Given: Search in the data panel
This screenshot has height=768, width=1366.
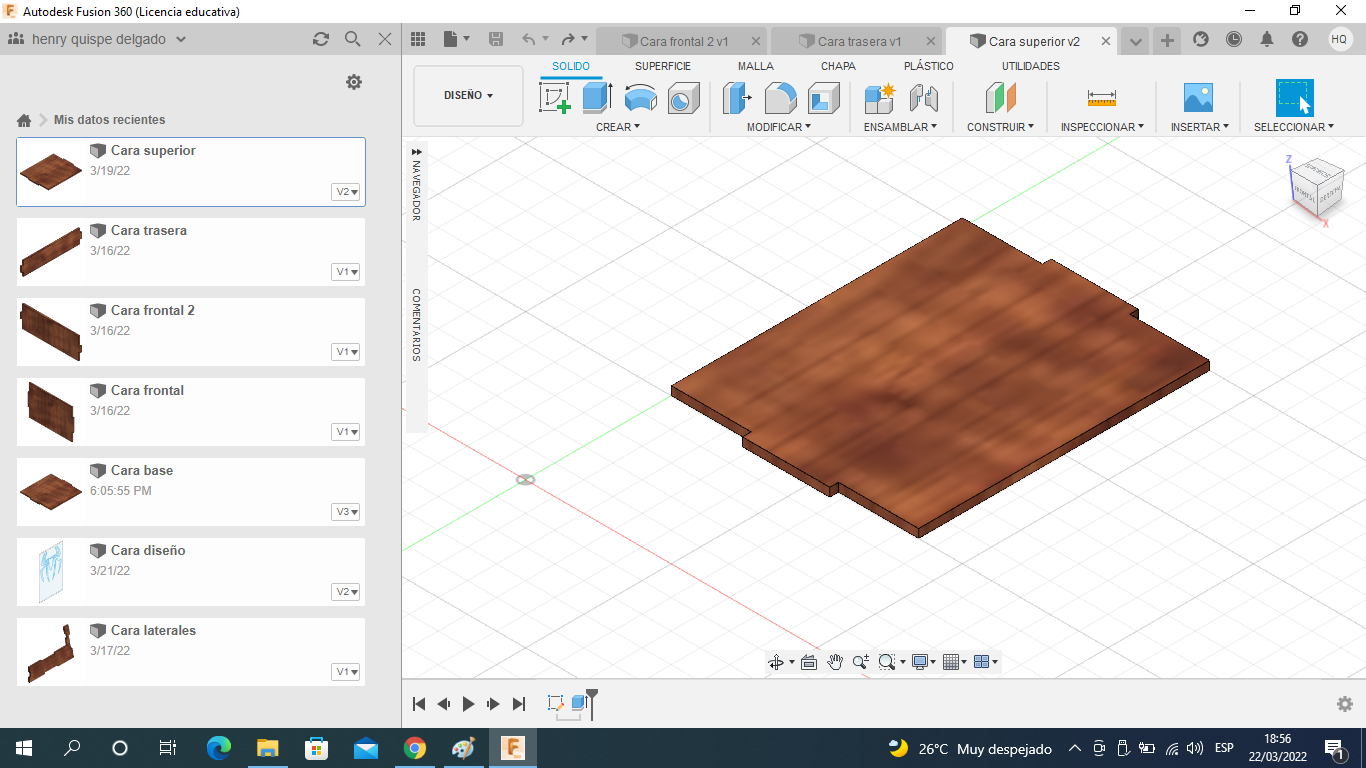Looking at the screenshot, I should (x=352, y=39).
